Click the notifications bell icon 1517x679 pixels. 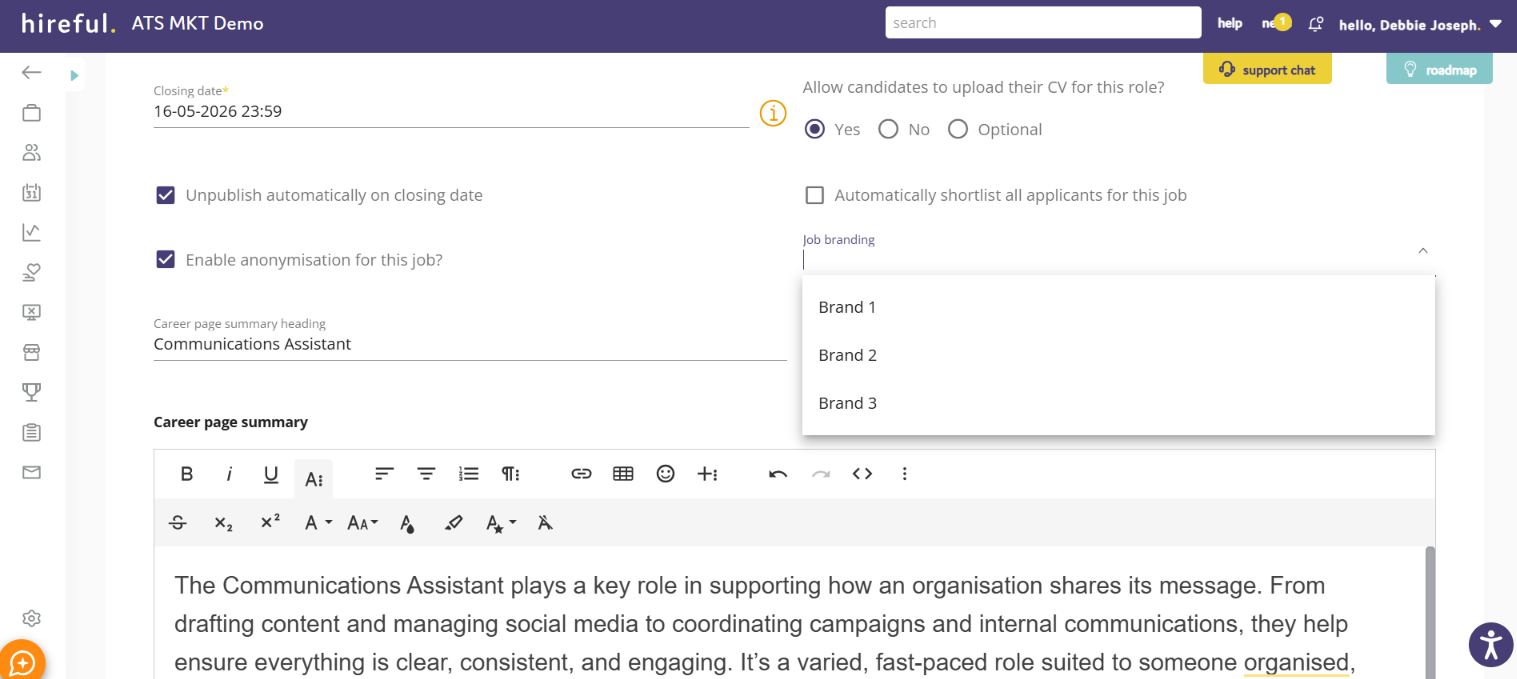click(x=1316, y=24)
